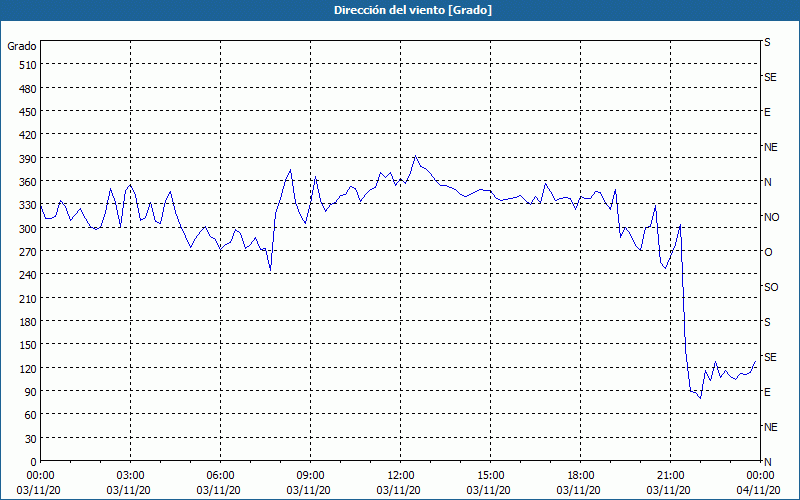
Task: Click the 04/11/20 date label
Action: click(x=758, y=490)
